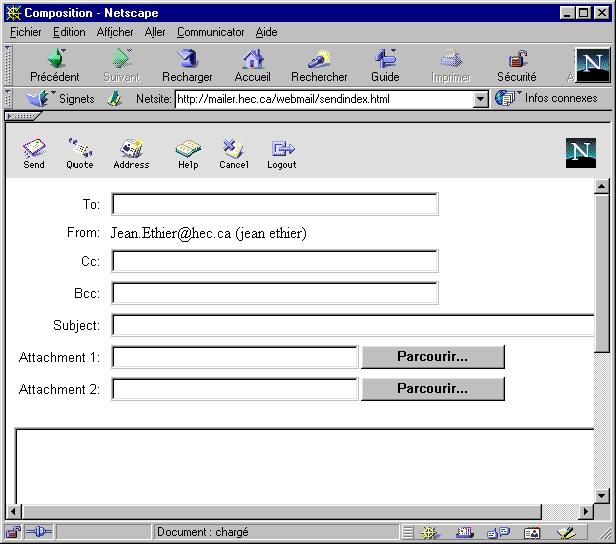Cancel the message composition
Screen dimensions: 616x544
[x=234, y=154]
